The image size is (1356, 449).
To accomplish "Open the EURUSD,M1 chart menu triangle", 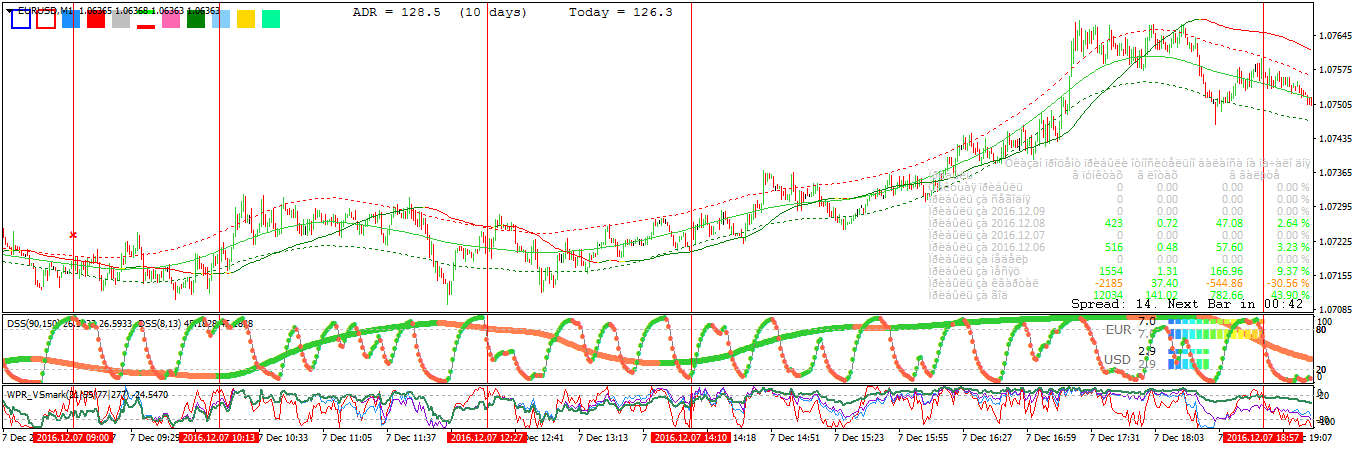I will (x=10, y=10).
